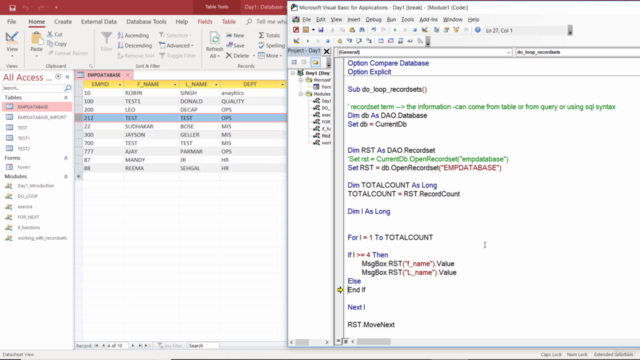Open the do_loop_recordsets procedure dropdown

click(578, 52)
